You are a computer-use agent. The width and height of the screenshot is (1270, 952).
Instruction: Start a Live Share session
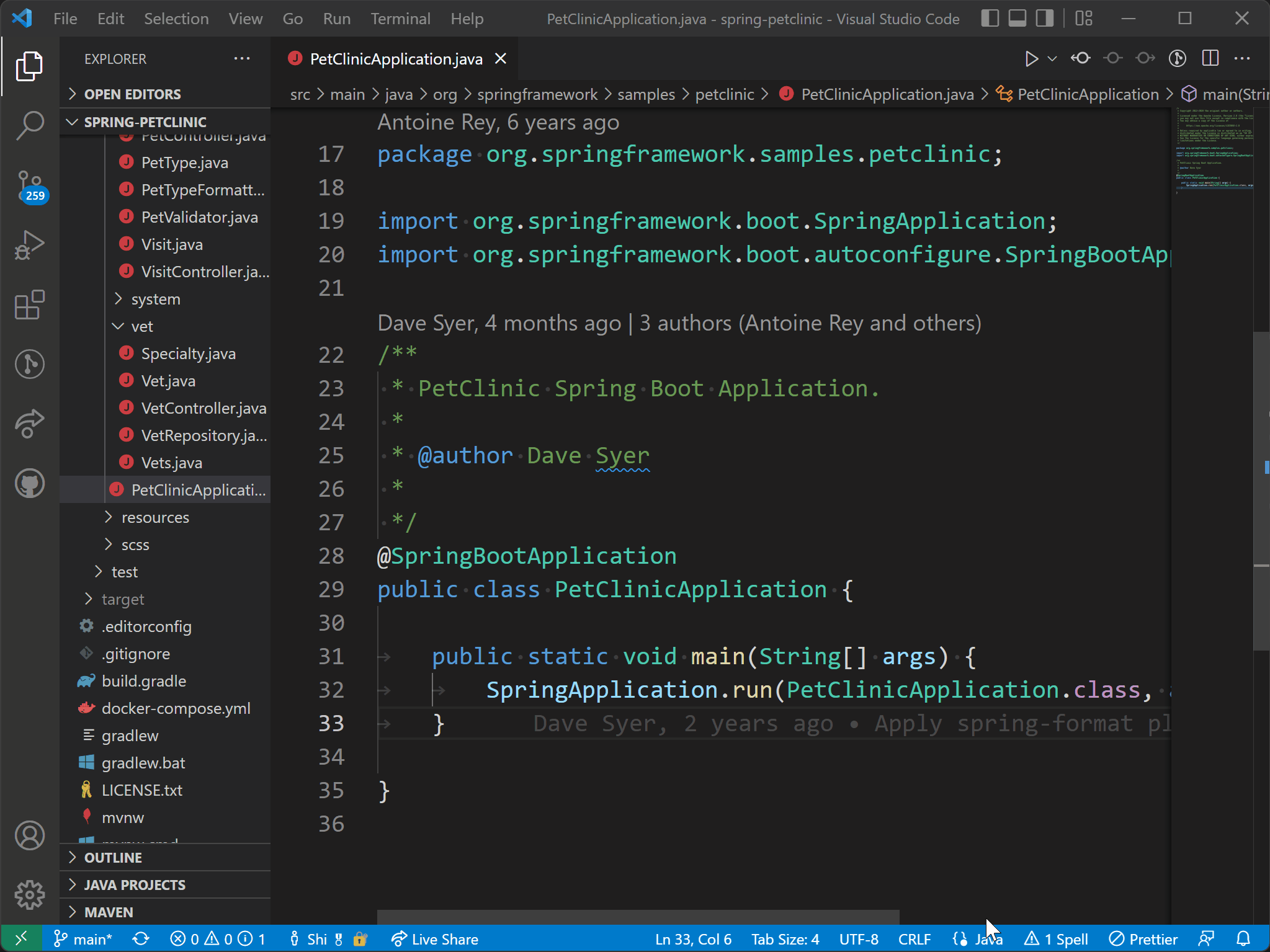click(x=433, y=939)
